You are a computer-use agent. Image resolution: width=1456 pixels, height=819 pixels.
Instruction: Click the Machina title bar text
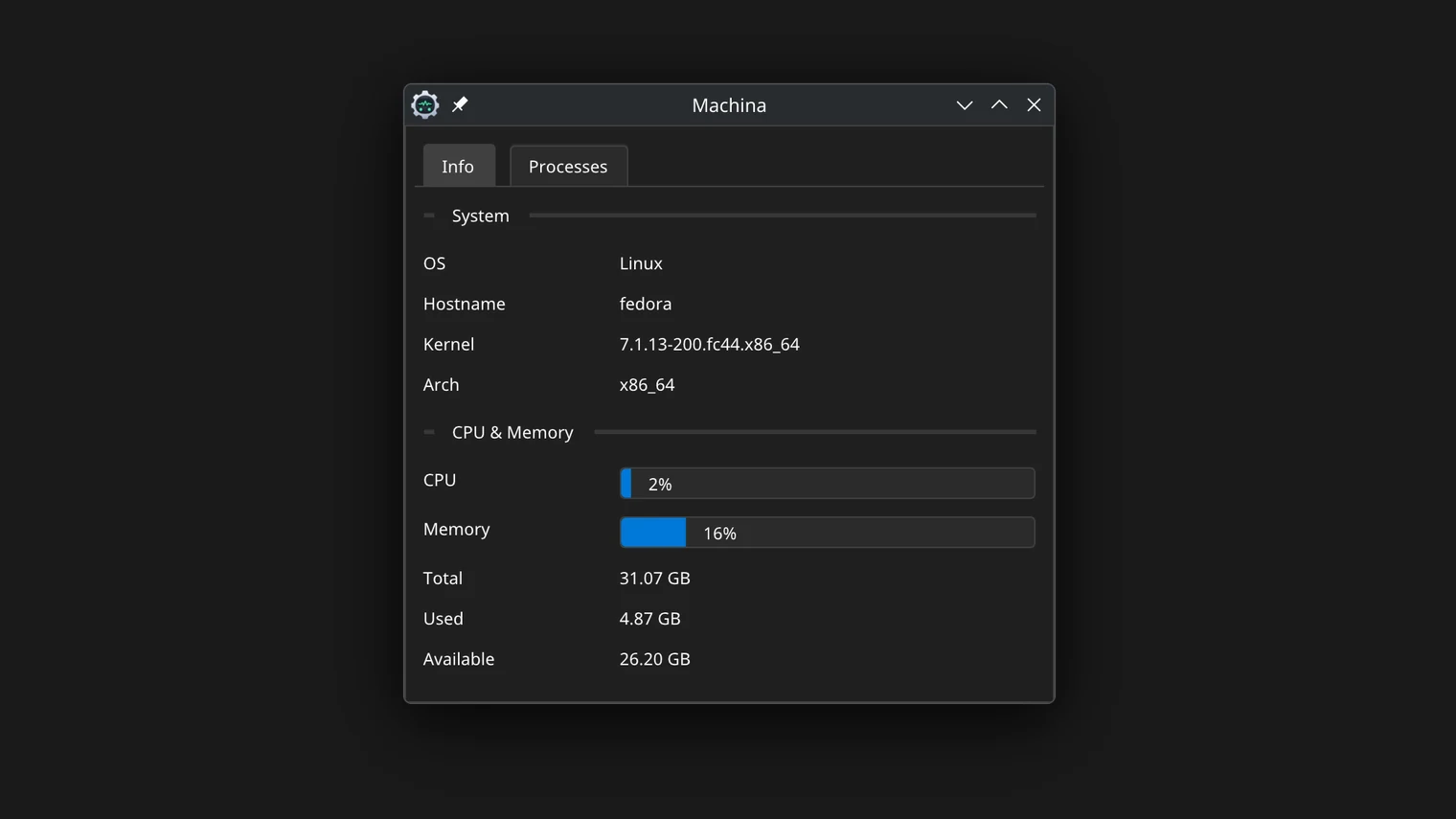tap(729, 105)
